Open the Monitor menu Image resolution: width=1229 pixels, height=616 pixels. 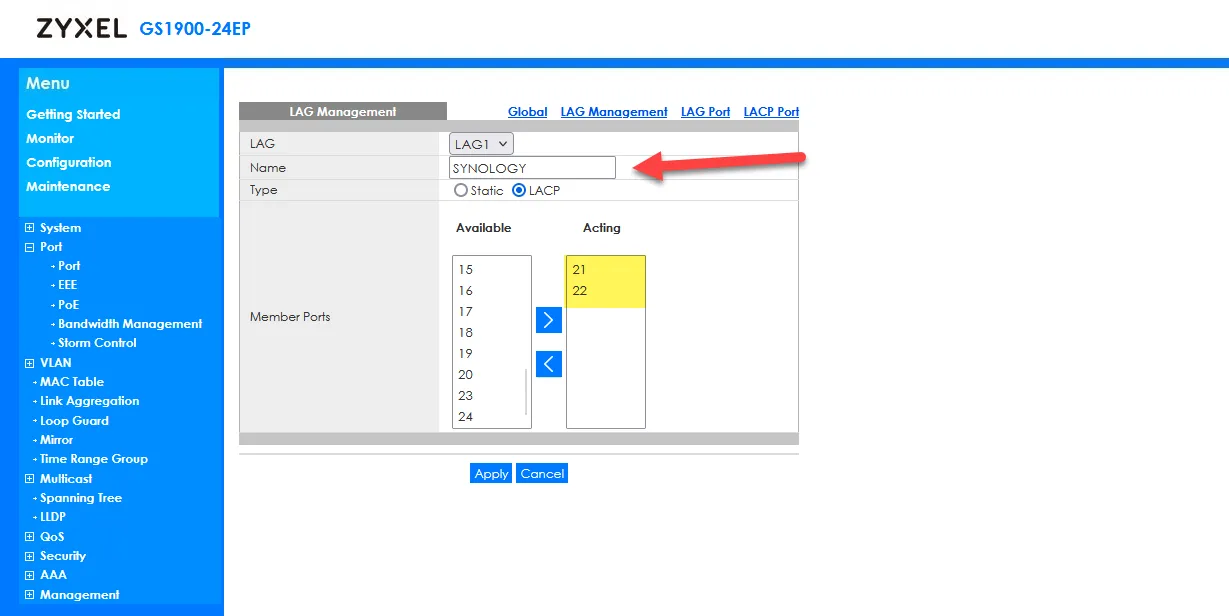pos(50,138)
